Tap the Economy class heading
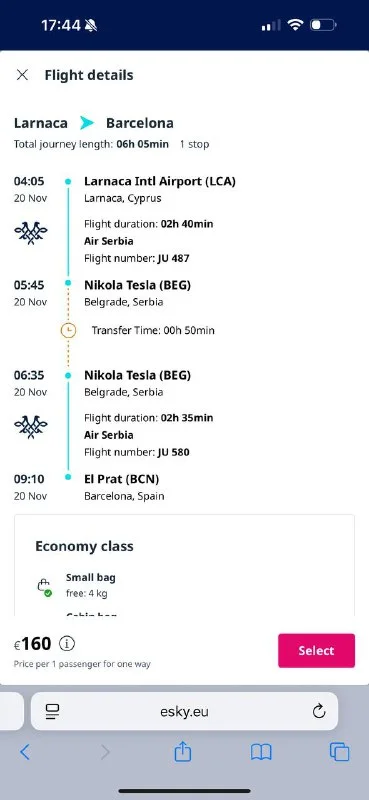The height and width of the screenshot is (800, 369). (84, 546)
